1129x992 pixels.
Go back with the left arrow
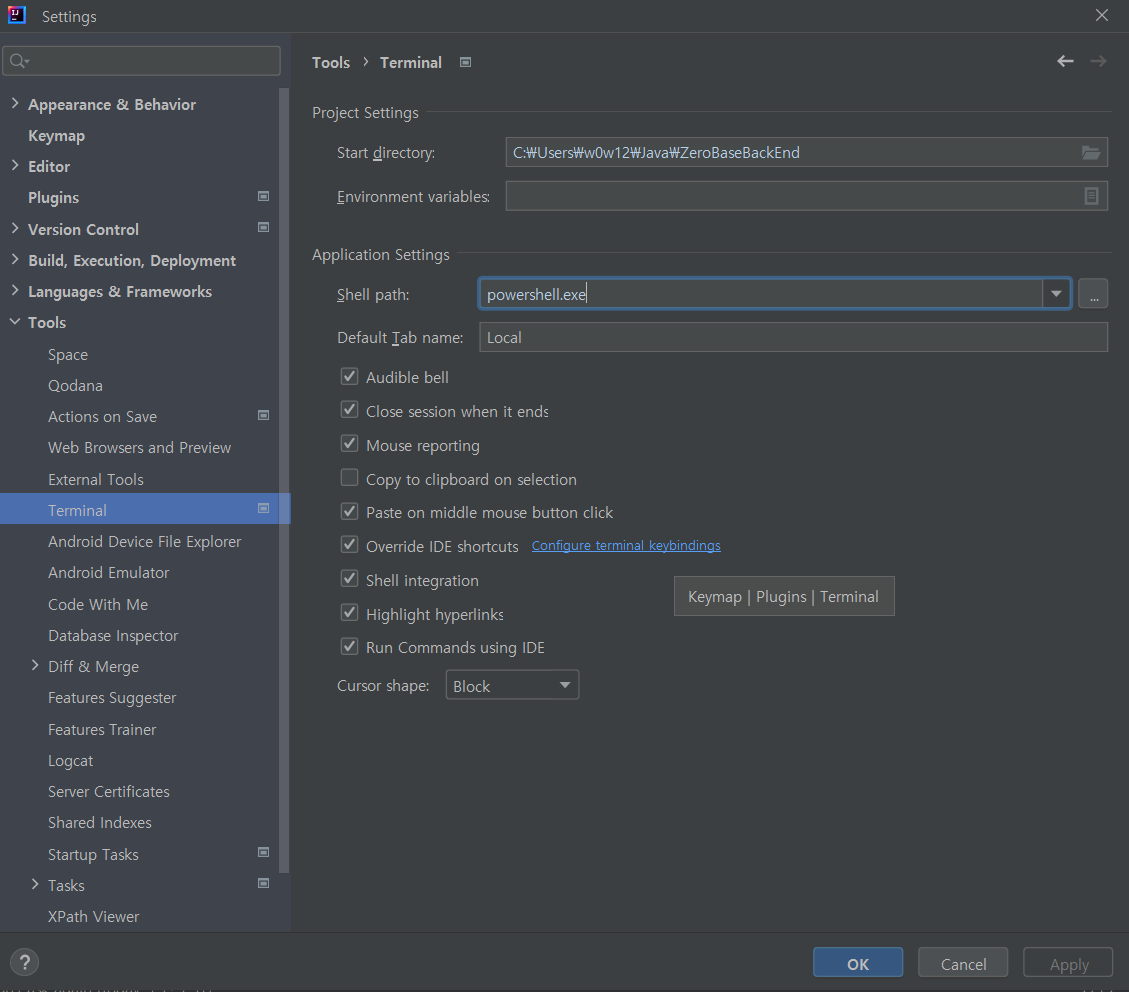[x=1065, y=62]
